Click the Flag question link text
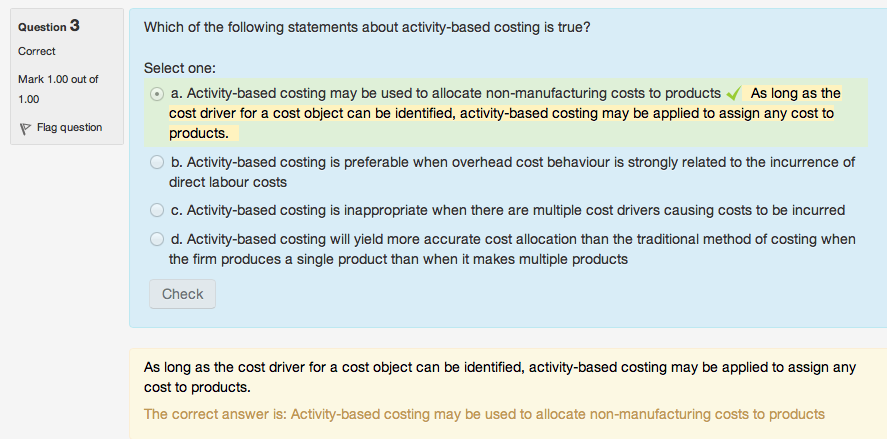 (x=69, y=128)
